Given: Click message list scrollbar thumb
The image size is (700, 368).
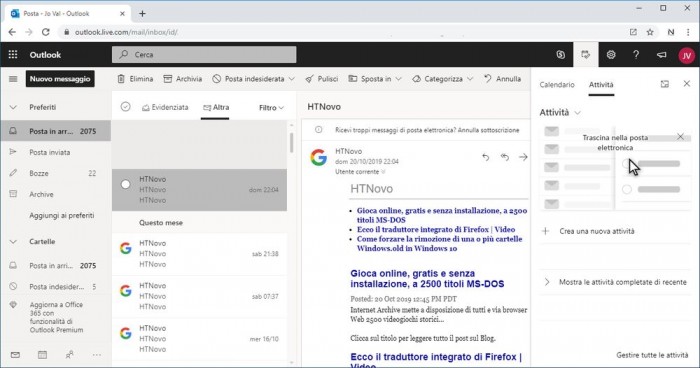Looking at the screenshot, I should click(292, 142).
